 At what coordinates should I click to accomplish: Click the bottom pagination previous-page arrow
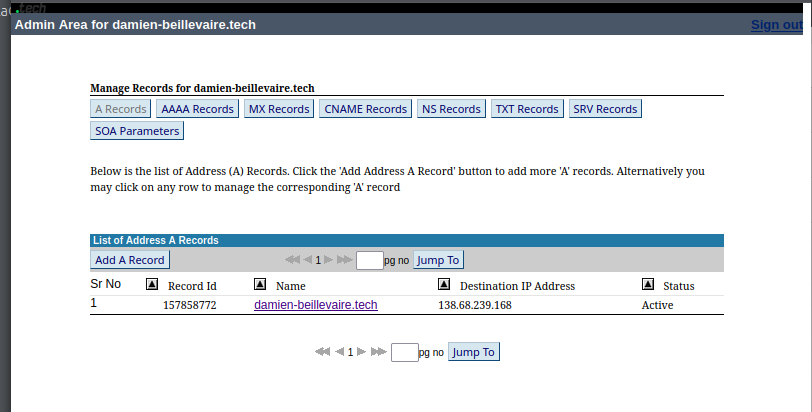click(x=339, y=352)
